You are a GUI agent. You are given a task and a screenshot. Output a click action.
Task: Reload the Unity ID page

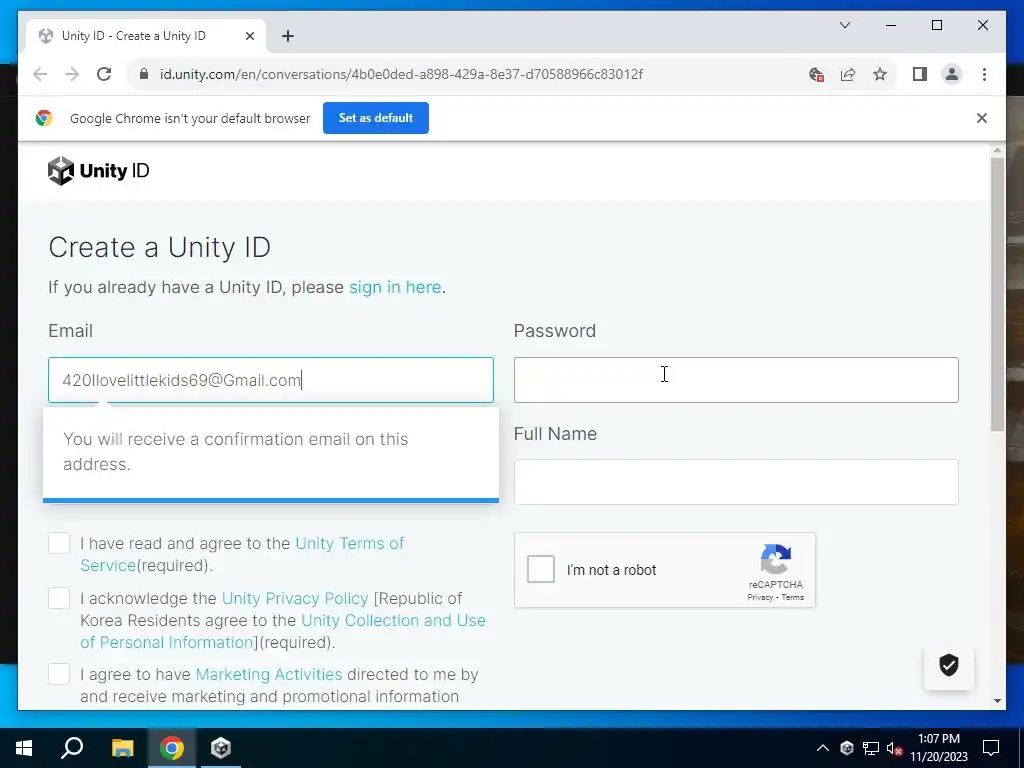104,74
